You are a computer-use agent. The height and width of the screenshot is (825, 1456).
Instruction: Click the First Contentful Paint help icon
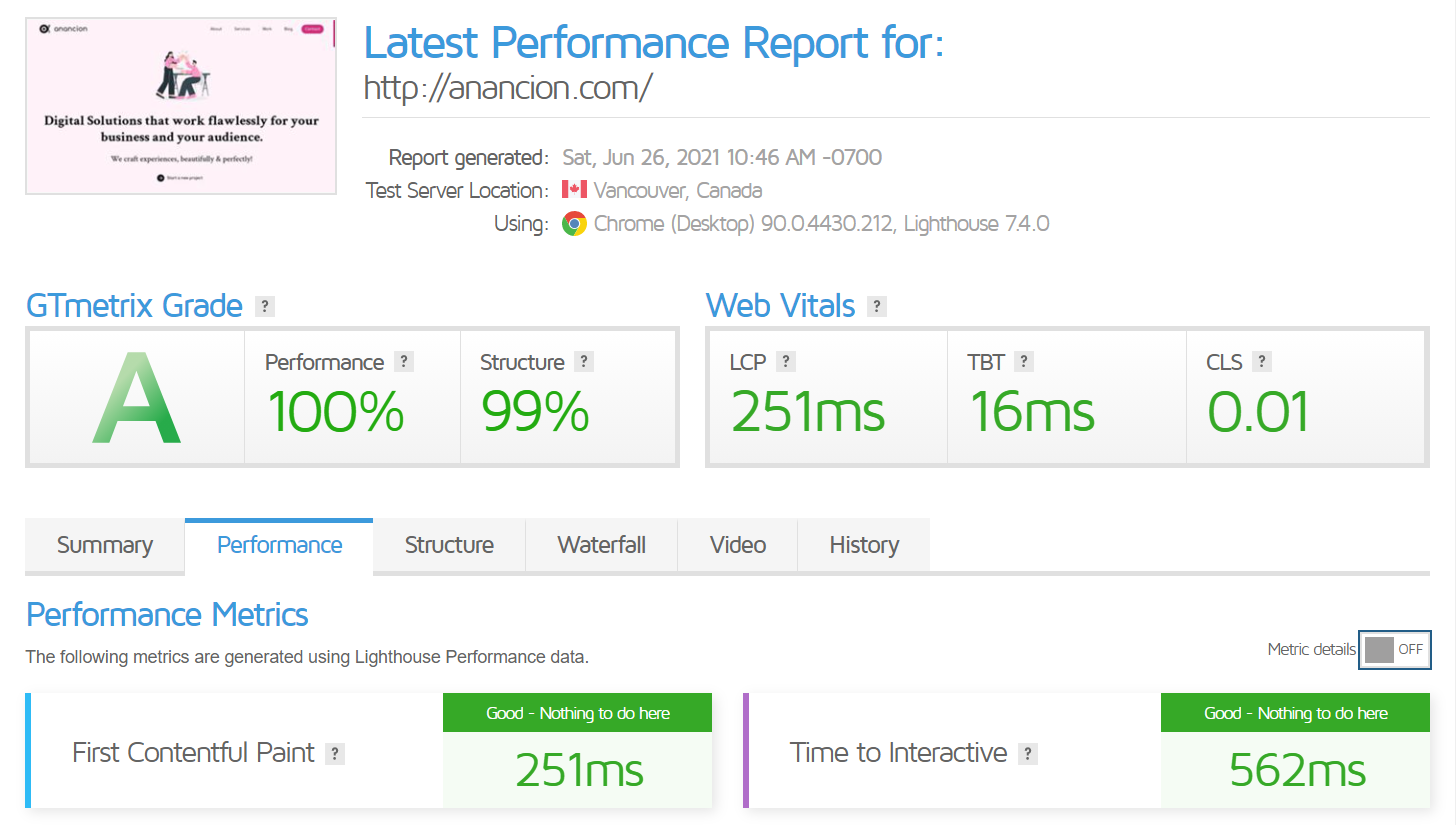point(334,752)
